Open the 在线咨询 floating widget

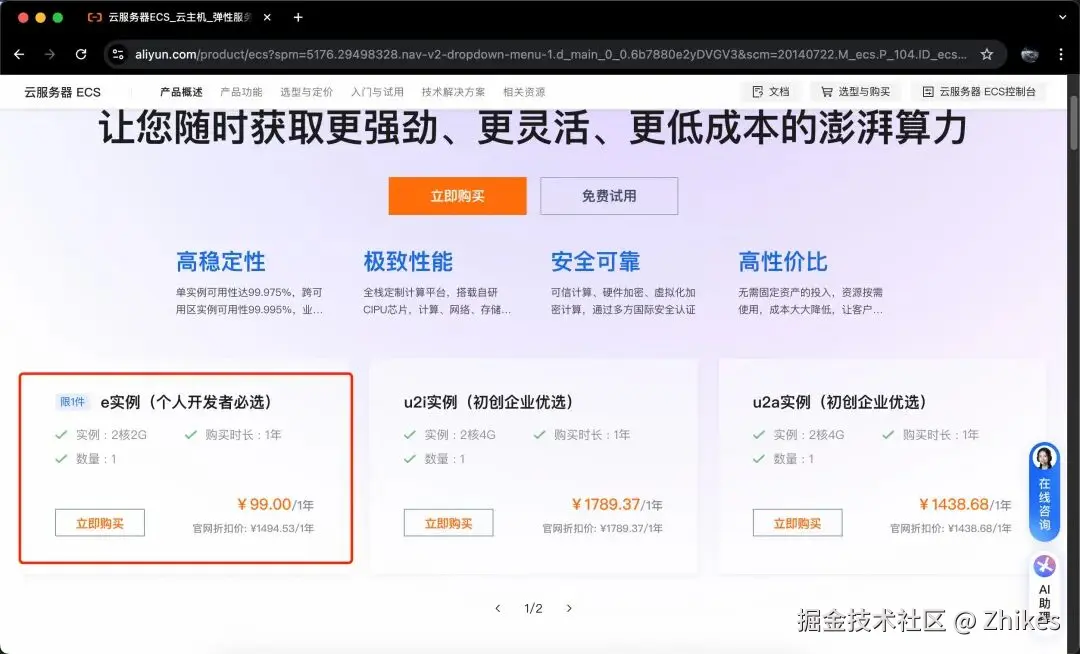[x=1044, y=491]
